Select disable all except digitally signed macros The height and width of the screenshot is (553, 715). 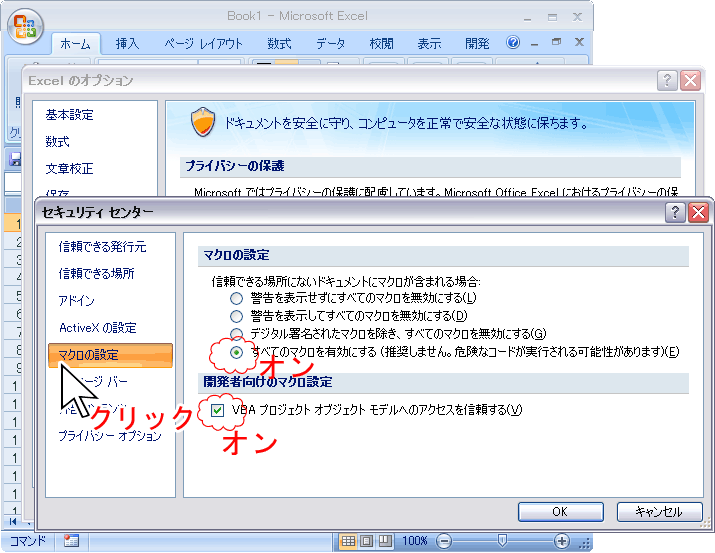coord(236,334)
